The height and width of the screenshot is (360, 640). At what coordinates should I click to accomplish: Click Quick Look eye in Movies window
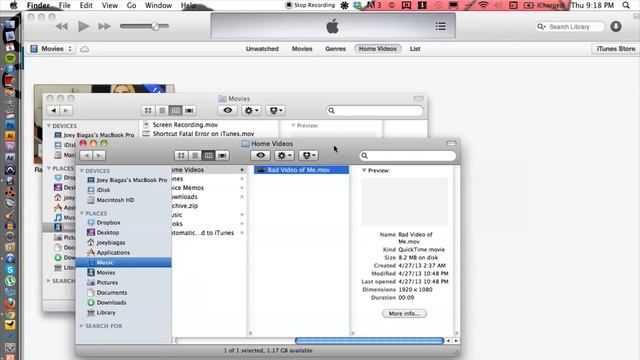[227, 111]
